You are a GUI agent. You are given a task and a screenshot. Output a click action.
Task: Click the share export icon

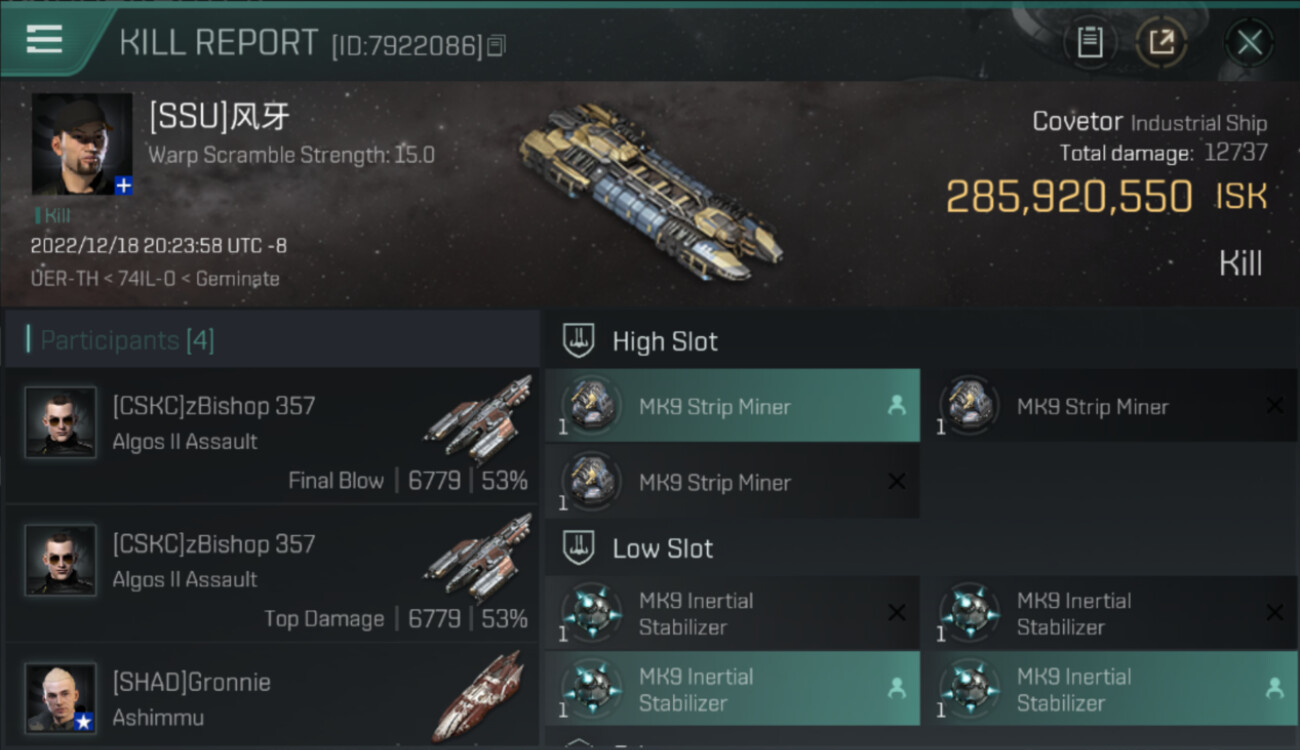(1161, 42)
